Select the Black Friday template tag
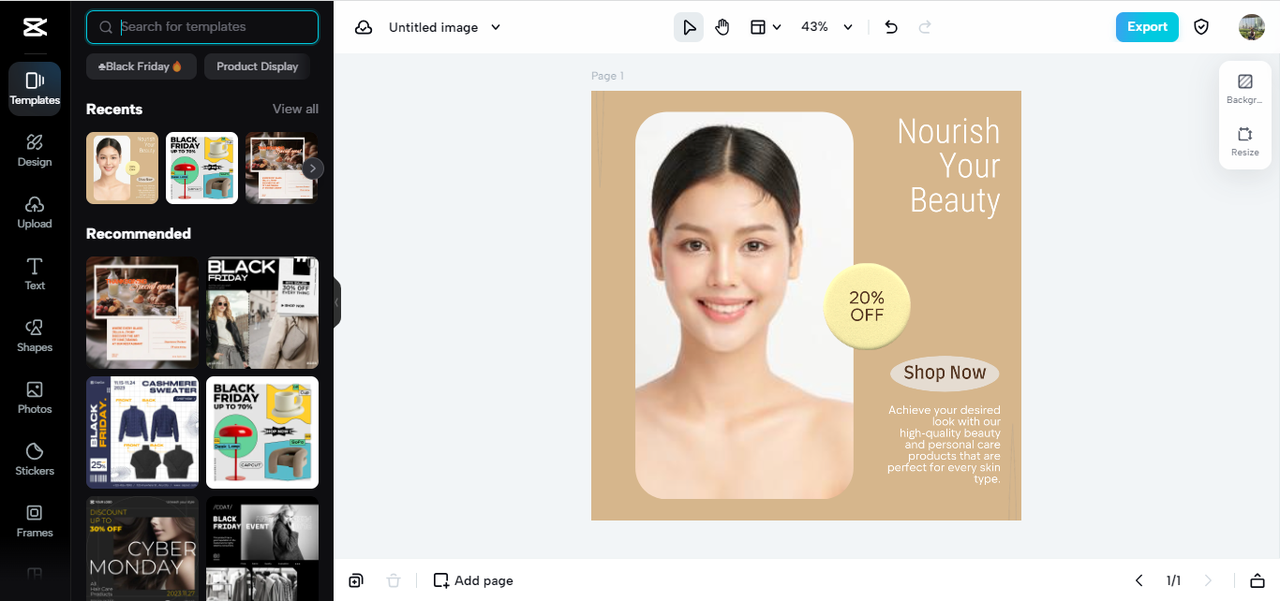 [x=141, y=66]
